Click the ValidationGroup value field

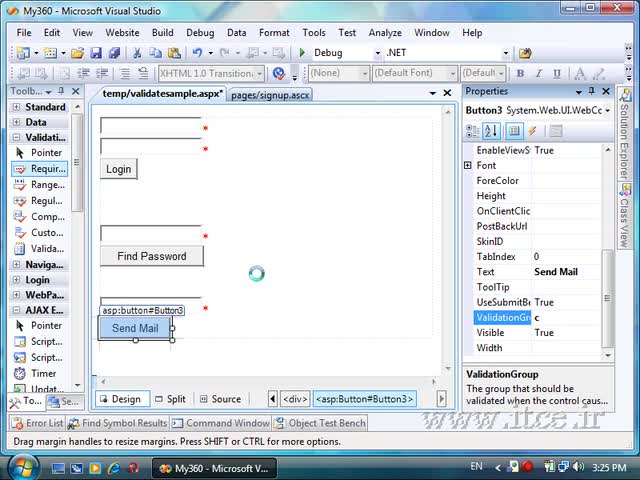(566, 318)
